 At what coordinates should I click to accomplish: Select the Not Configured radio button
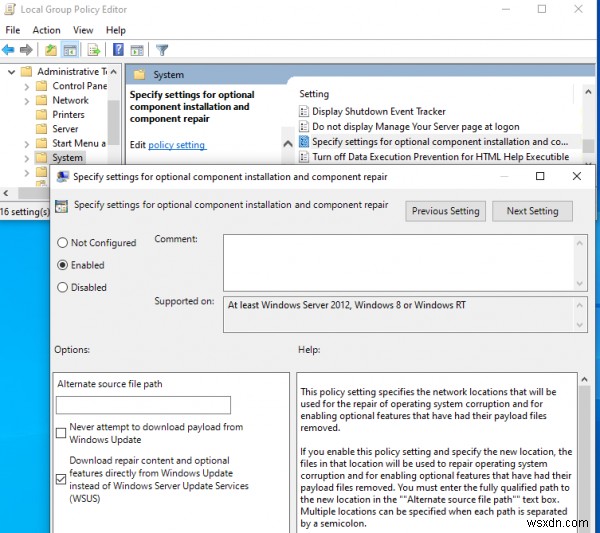coord(62,243)
